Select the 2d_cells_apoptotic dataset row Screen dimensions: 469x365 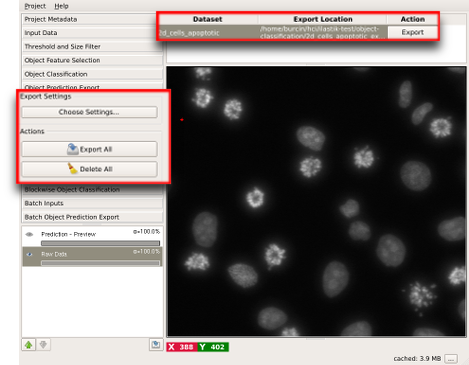273,32
